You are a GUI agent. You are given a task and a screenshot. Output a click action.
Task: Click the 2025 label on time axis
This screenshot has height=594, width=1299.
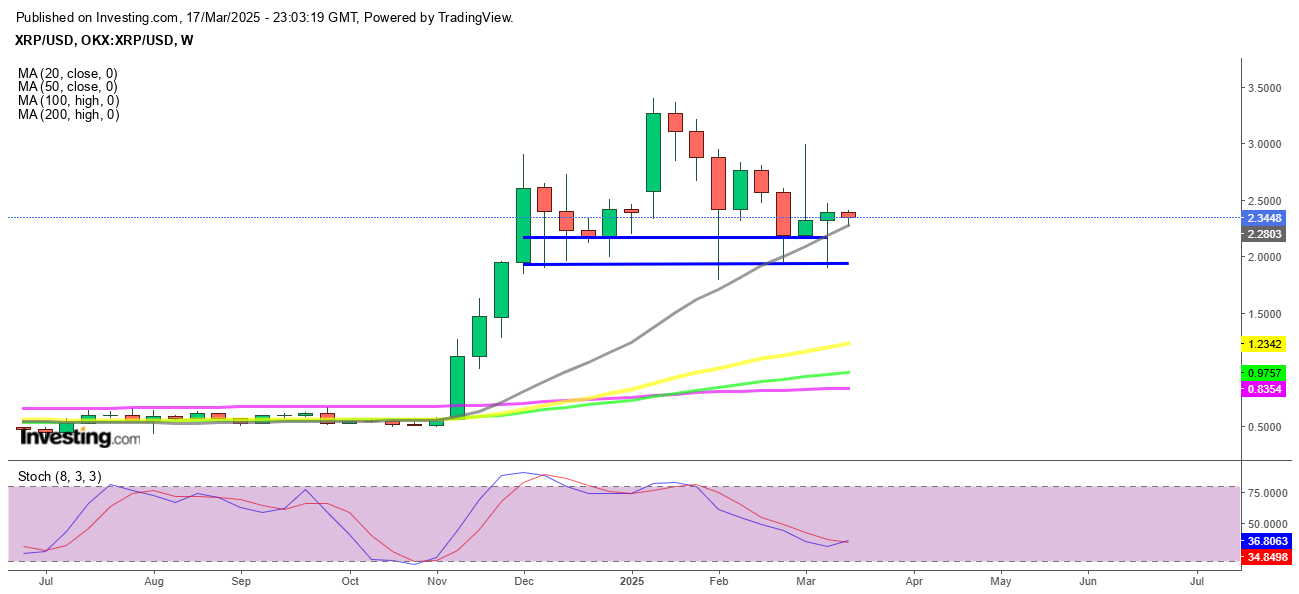coord(631,580)
